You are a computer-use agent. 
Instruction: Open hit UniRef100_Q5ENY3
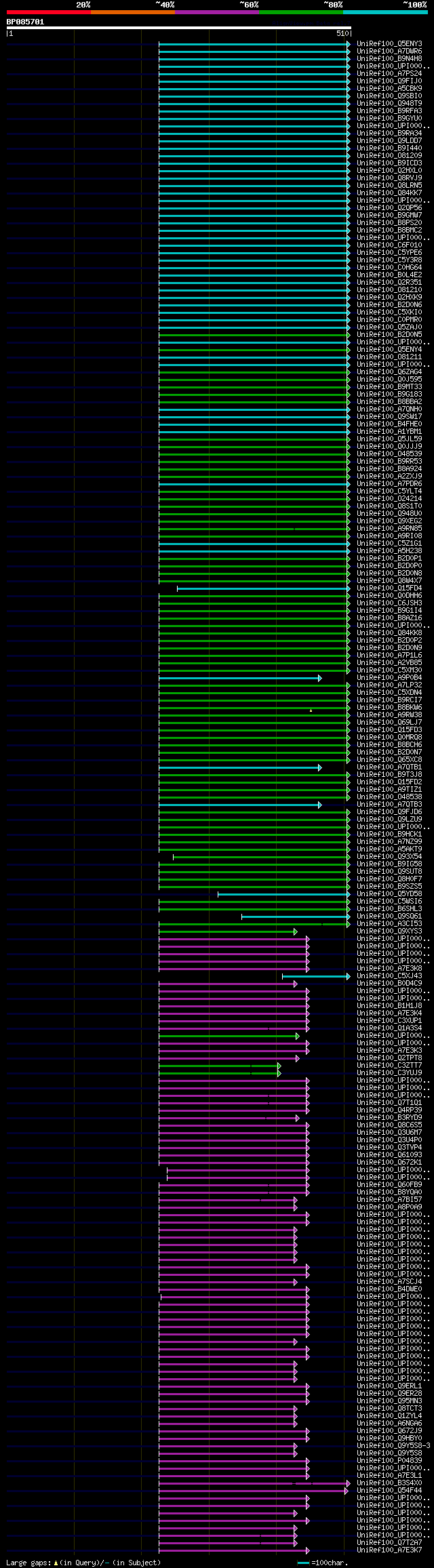389,44
